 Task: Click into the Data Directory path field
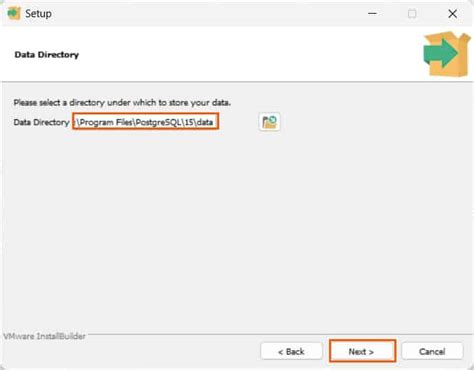(146, 122)
